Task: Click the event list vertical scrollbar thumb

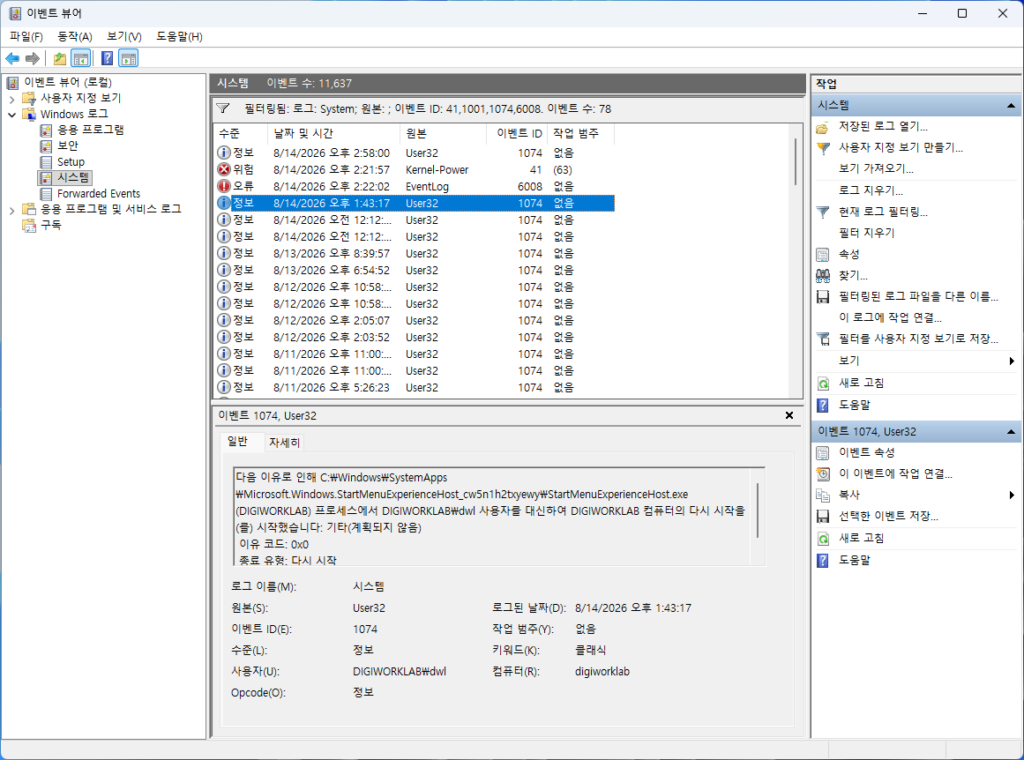Action: coord(795,161)
